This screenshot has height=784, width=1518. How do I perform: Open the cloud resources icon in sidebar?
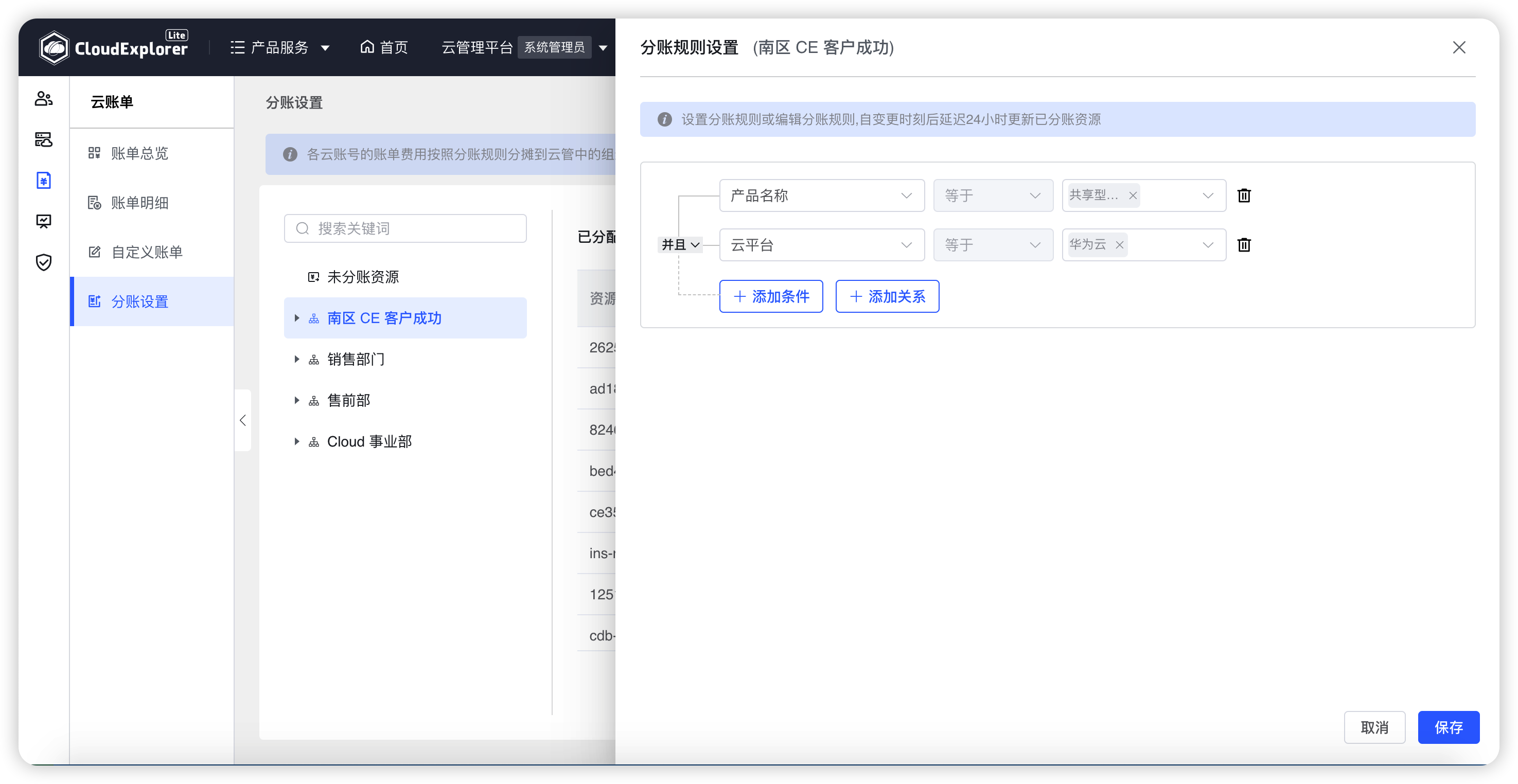tap(43, 140)
